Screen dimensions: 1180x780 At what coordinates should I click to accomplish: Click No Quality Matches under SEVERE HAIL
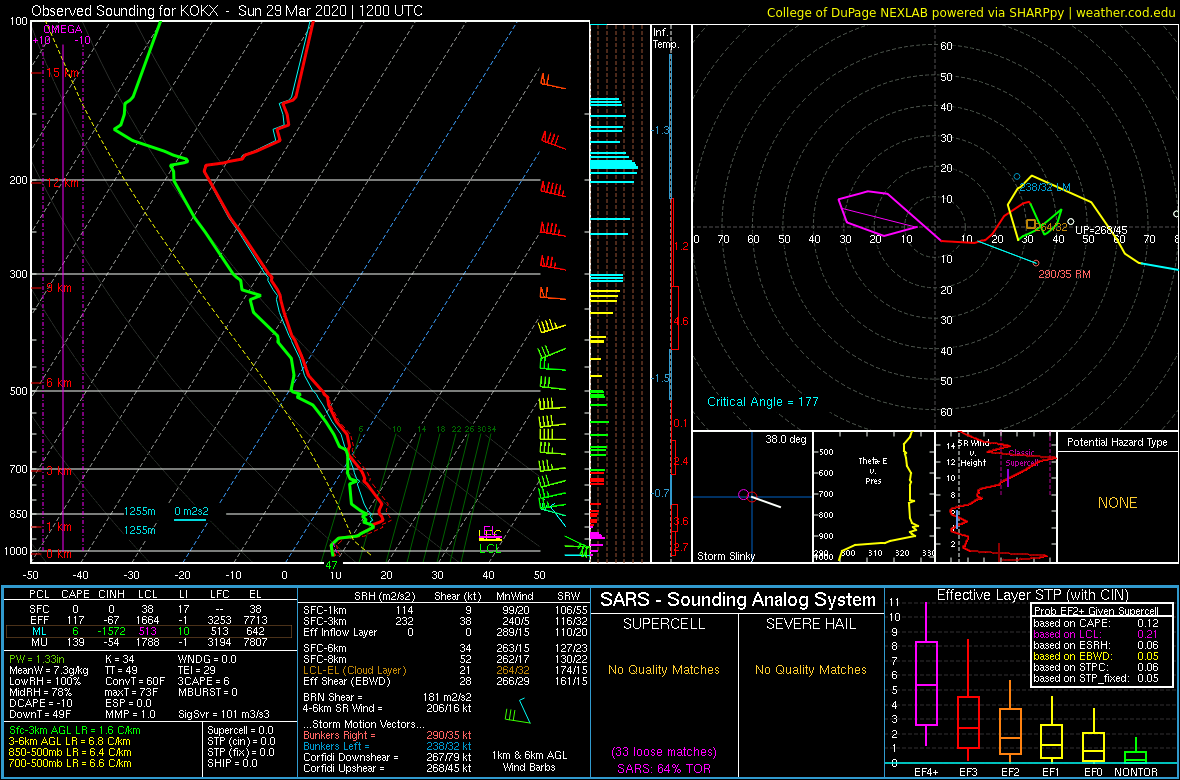point(811,669)
